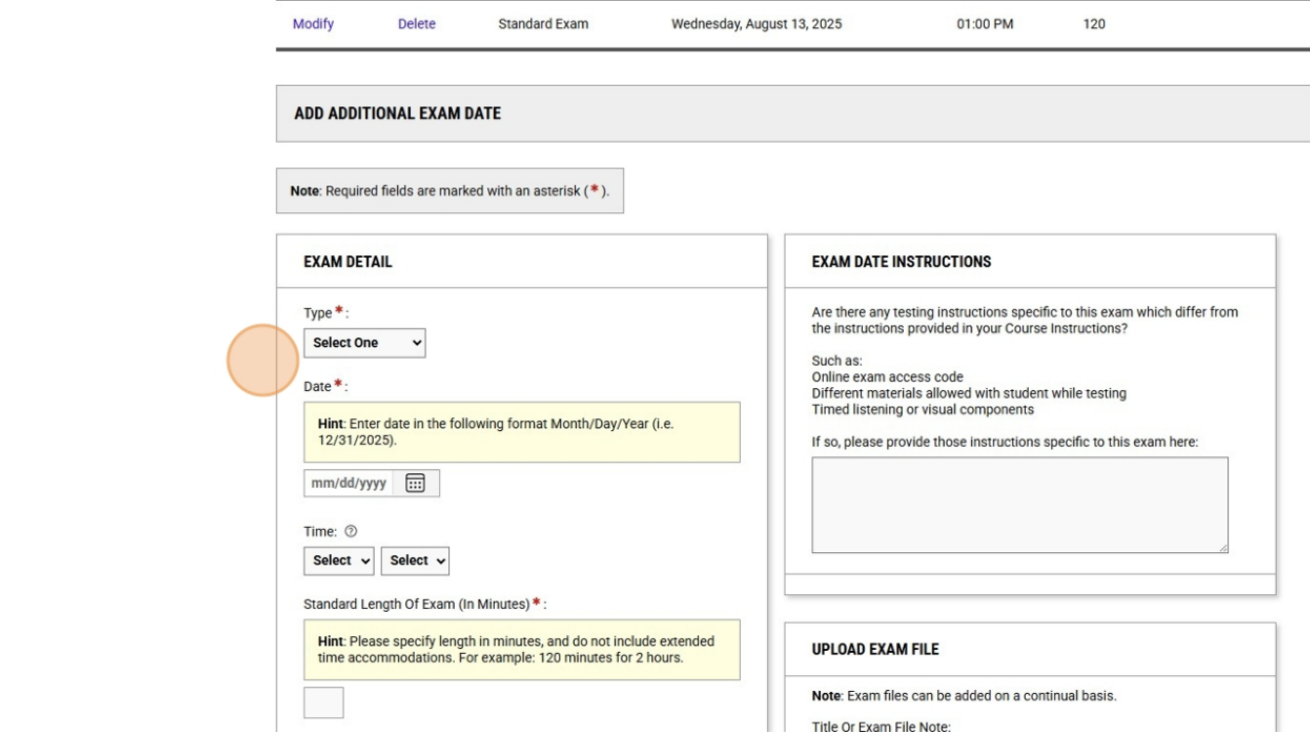Select the 'UPLOAD EXAM FILE' panel heading

(876, 650)
